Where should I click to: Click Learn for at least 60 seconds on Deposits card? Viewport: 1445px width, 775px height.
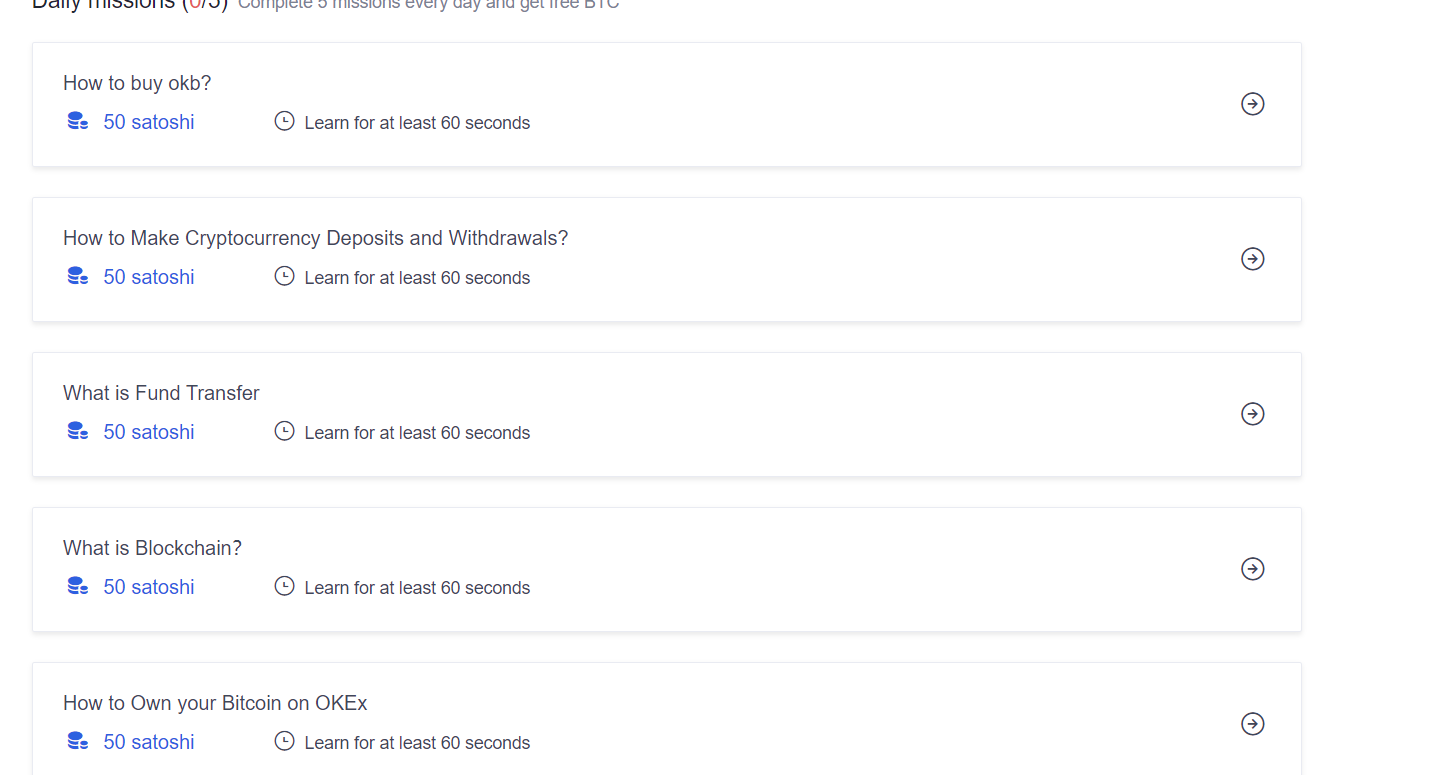tap(417, 277)
